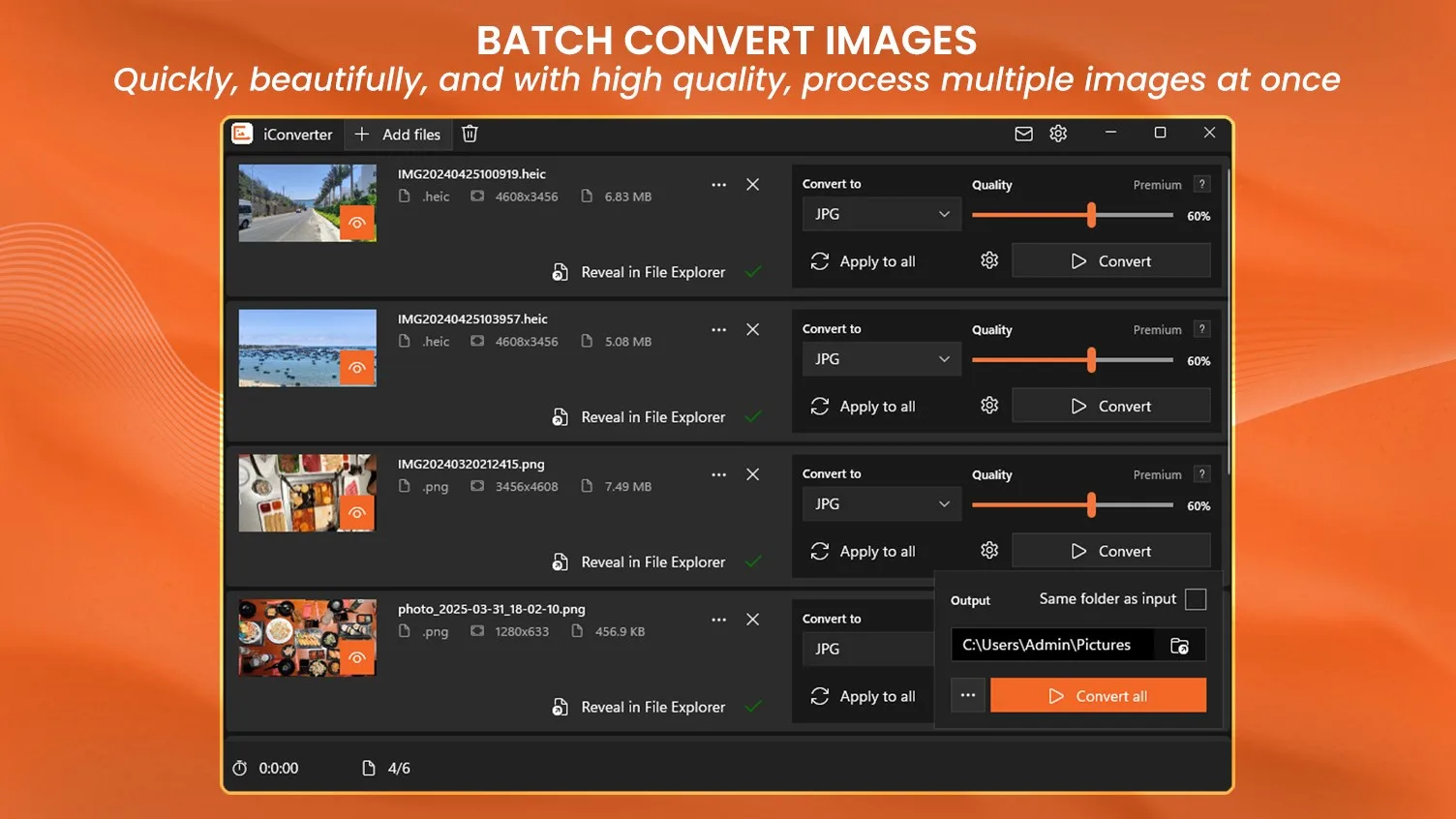Viewport: 1456px width, 819px height.
Task: Click the file list vertical scrollbar
Action: [x=1228, y=319]
